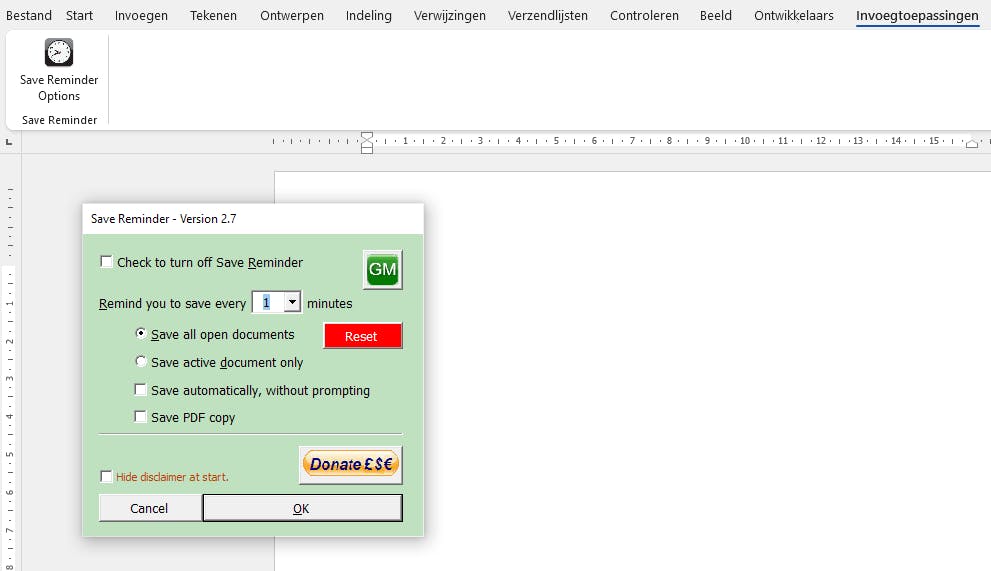Select Save active document only option
The image size is (991, 571).
(141, 362)
